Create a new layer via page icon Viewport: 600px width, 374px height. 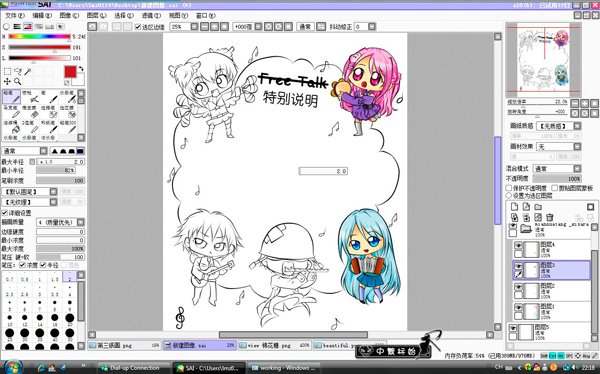click(x=514, y=207)
